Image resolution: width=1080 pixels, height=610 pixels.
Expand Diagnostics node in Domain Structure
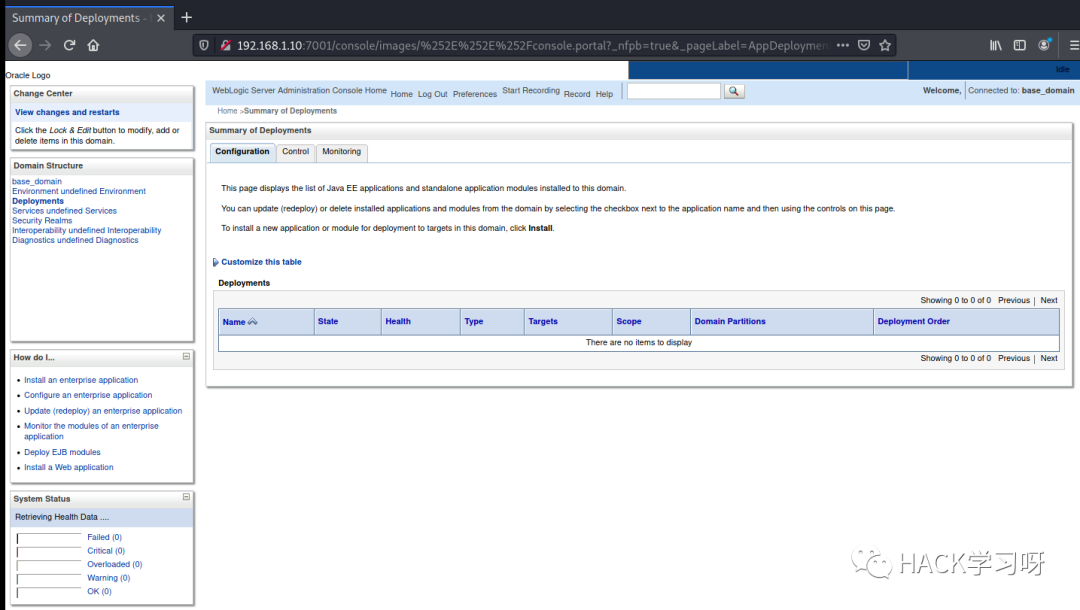click(75, 240)
